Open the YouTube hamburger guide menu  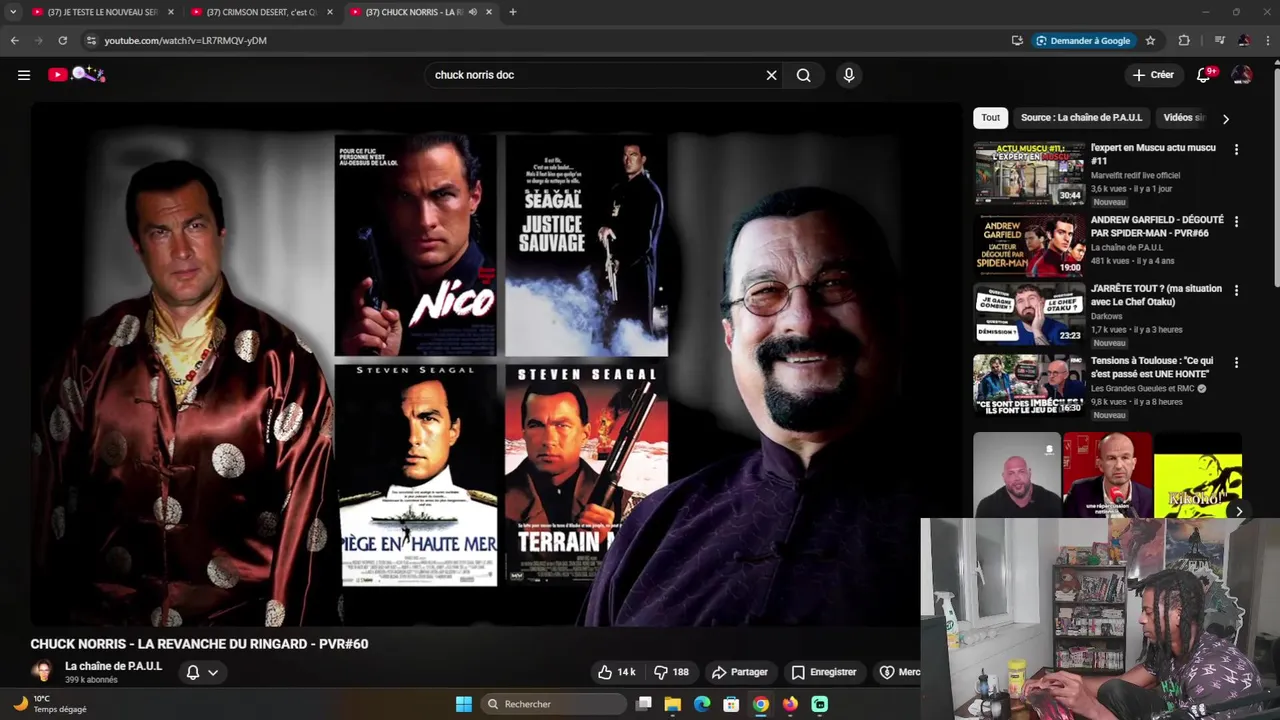(x=24, y=75)
